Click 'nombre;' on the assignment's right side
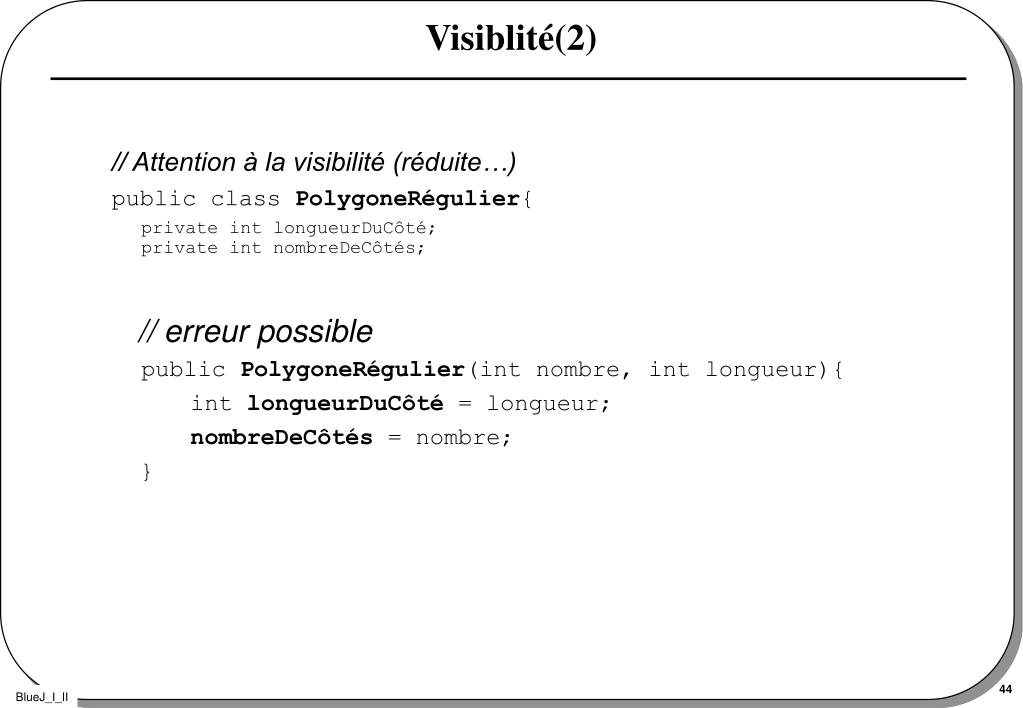This screenshot has height=708, width=1023. pyautogui.click(x=463, y=437)
